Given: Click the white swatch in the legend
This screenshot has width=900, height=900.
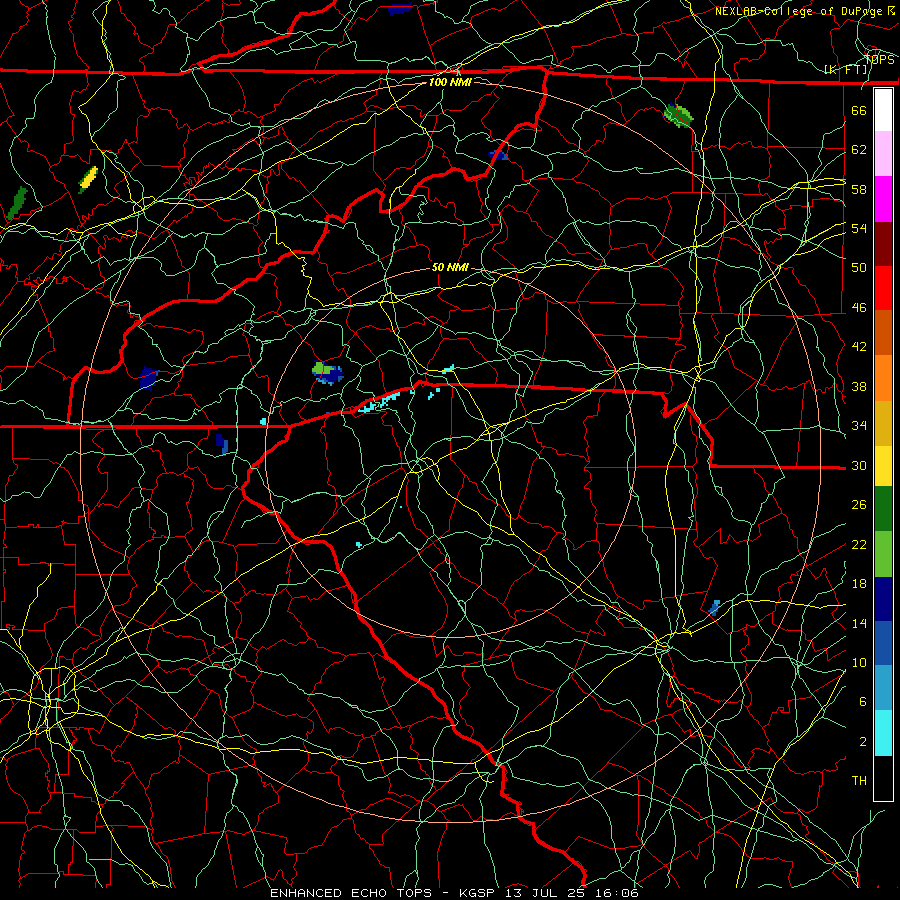Looking at the screenshot, I should 883,110.
